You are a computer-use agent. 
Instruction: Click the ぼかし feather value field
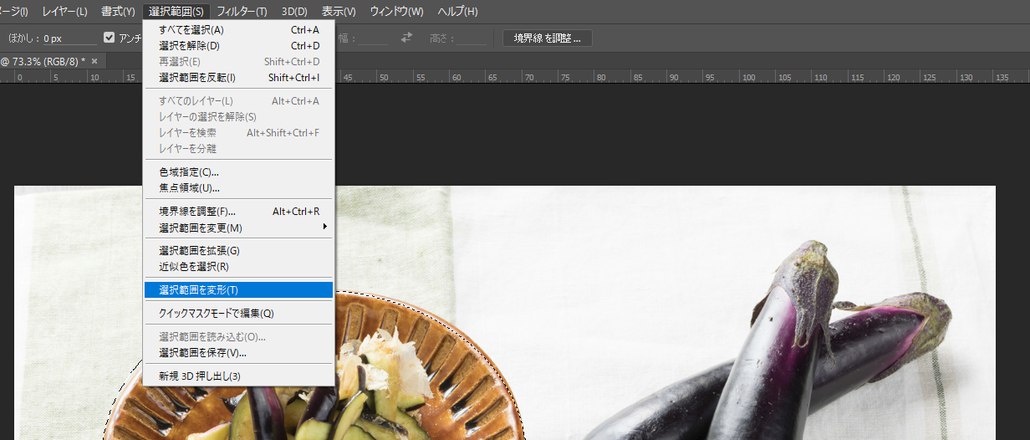click(x=70, y=39)
